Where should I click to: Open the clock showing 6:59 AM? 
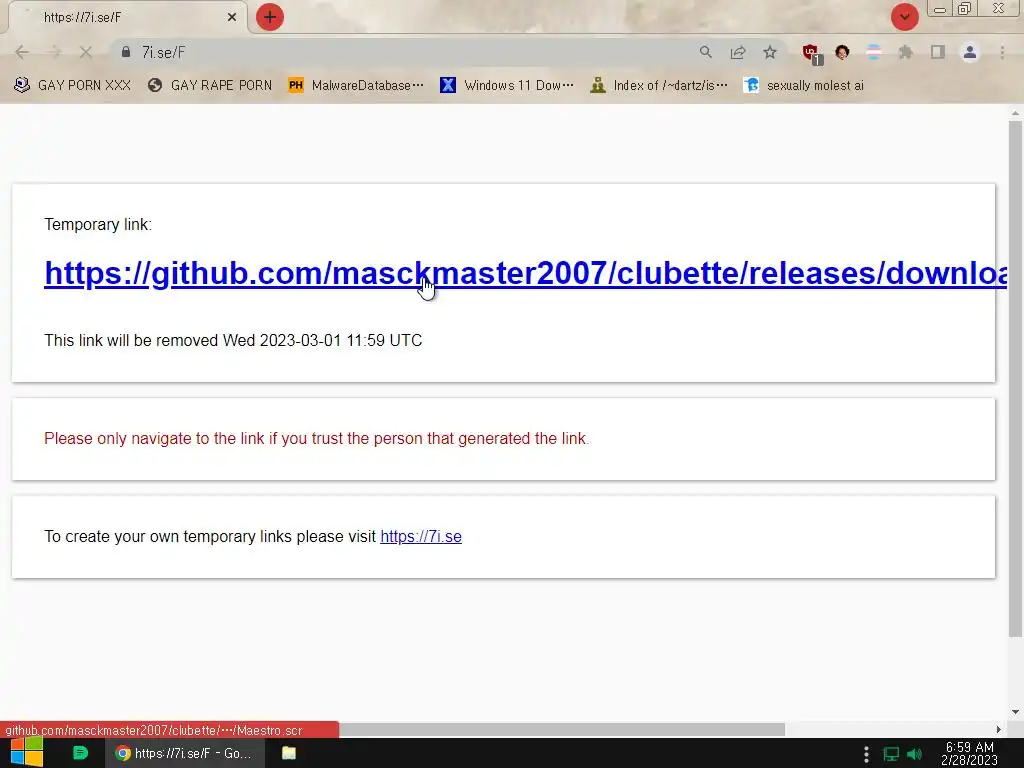click(970, 754)
